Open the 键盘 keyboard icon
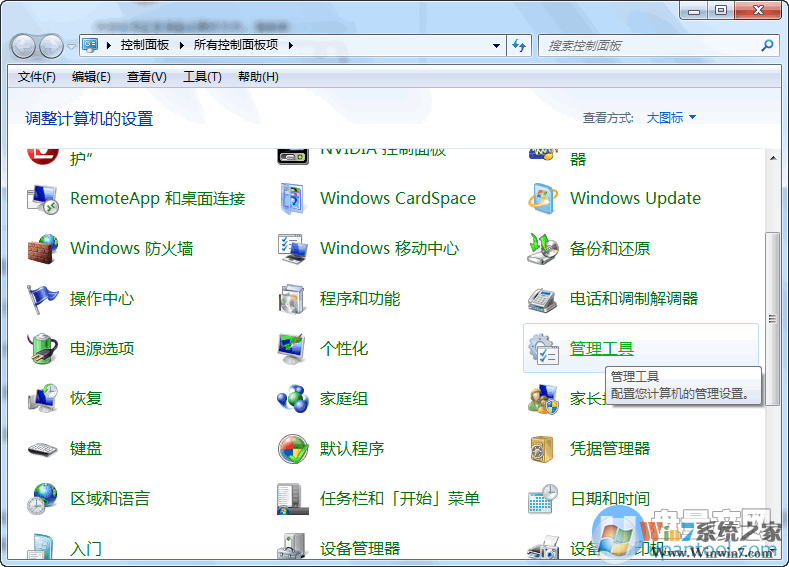789x567 pixels. tap(43, 448)
